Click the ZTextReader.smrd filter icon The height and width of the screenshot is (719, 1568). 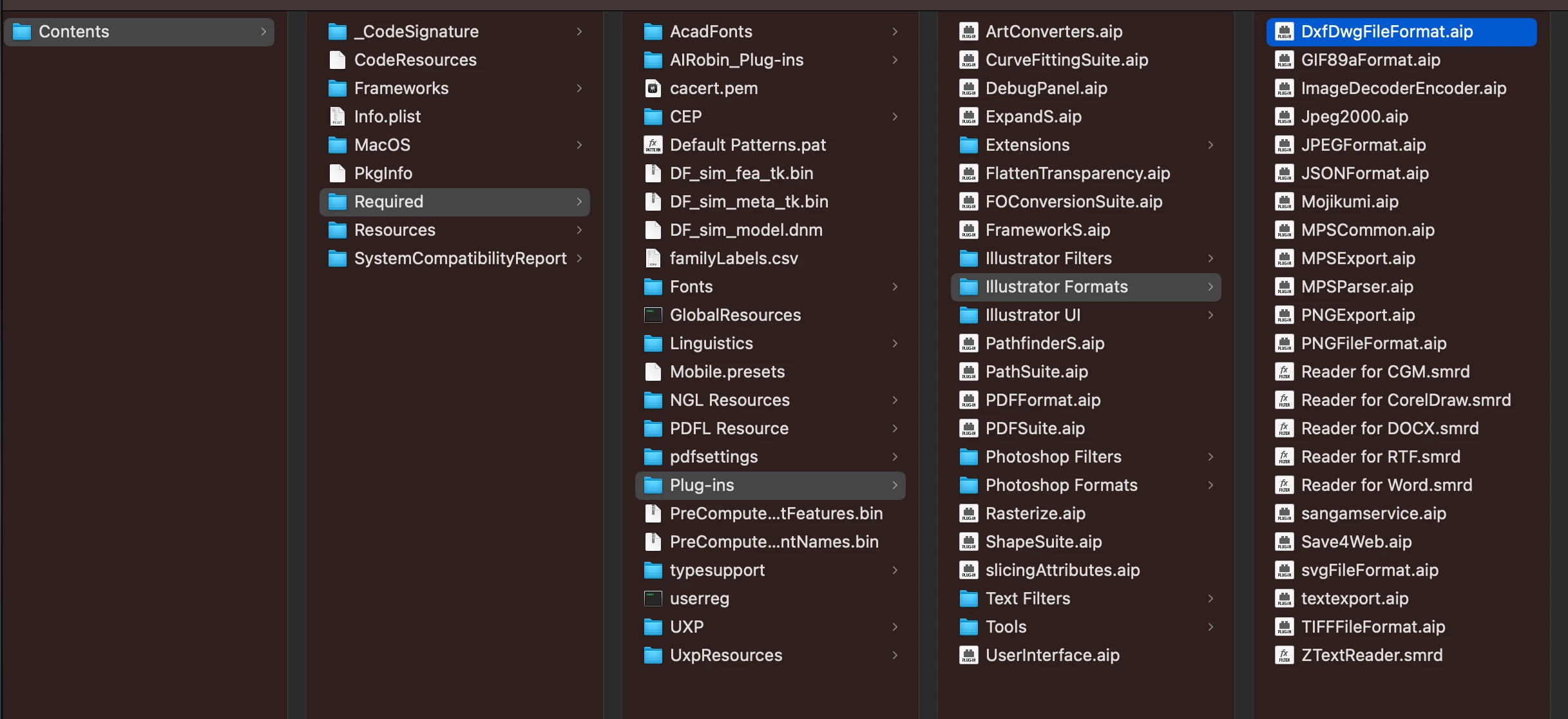click(1284, 655)
